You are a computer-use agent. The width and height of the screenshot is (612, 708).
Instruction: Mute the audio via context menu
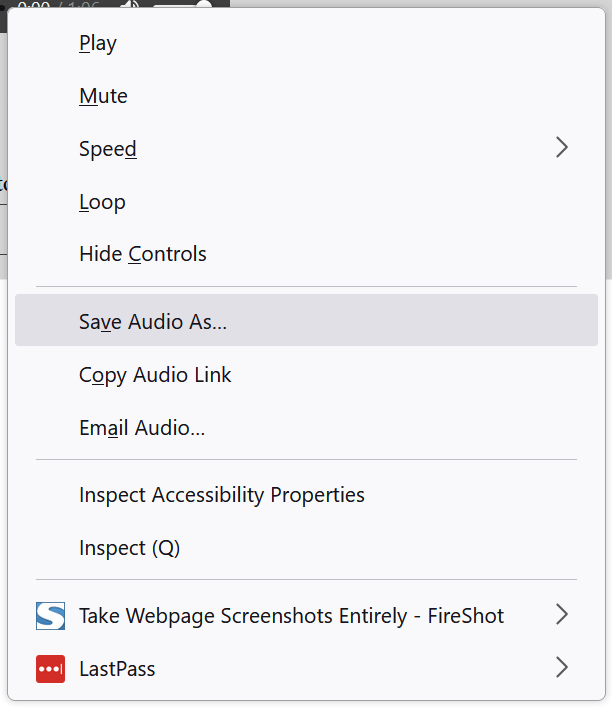[103, 96]
